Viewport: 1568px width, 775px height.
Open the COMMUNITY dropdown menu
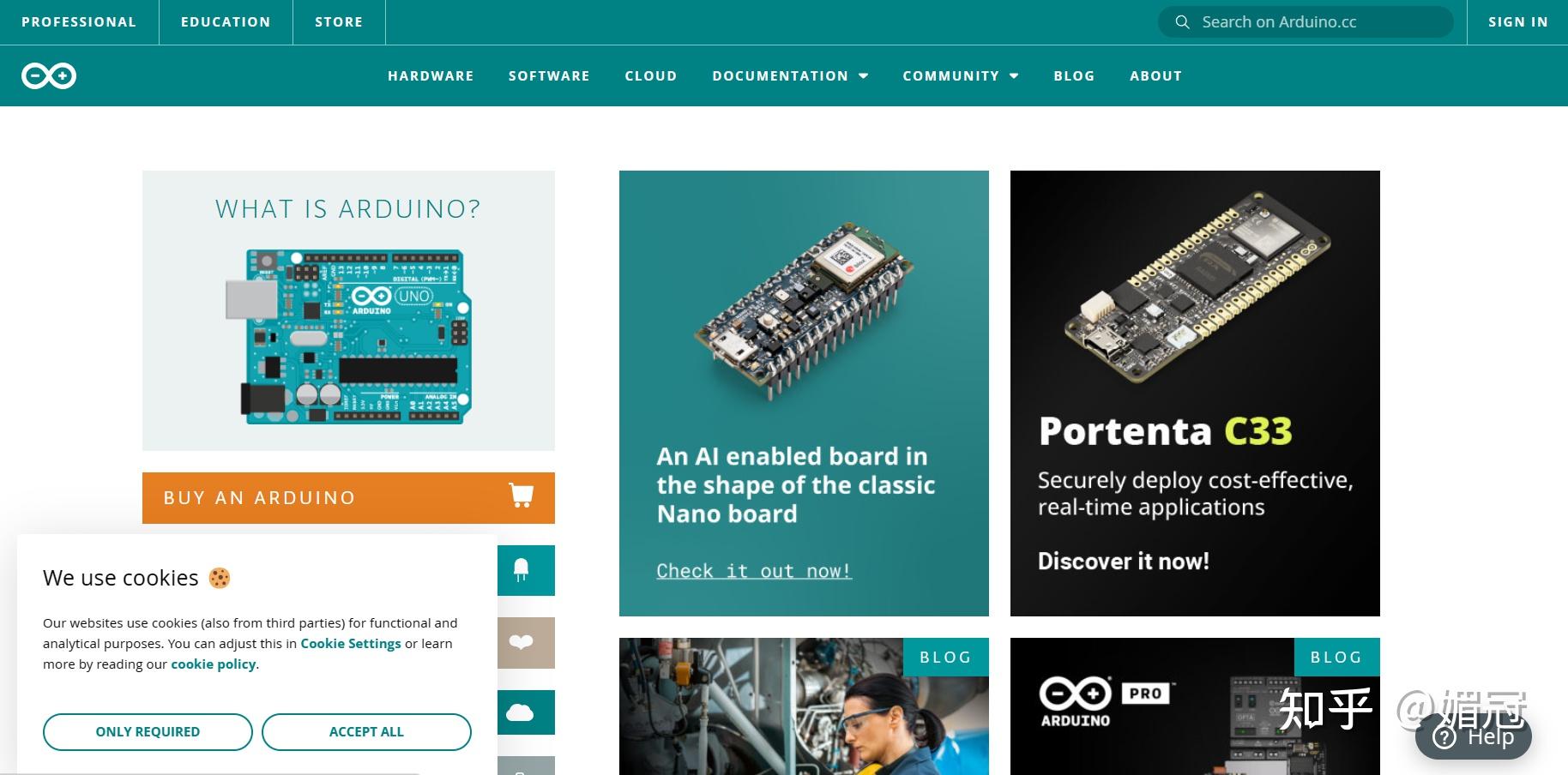coord(959,75)
